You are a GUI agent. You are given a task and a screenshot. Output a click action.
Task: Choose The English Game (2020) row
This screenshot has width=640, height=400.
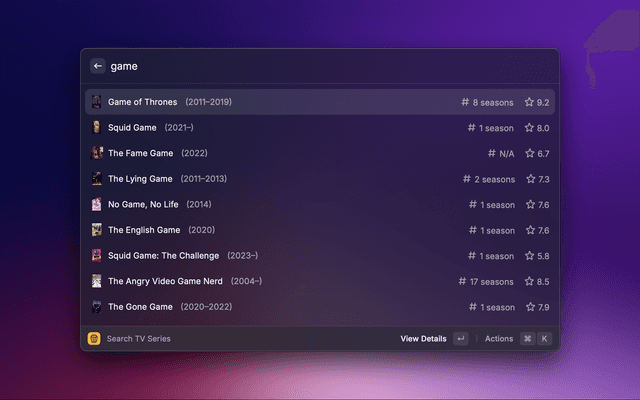tap(145, 230)
